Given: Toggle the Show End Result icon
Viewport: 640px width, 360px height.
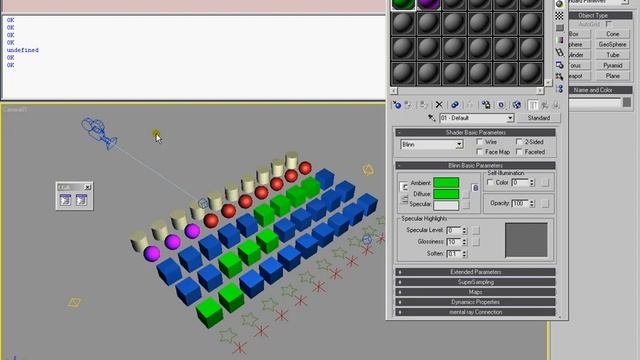Looking at the screenshot, I should pos(533,105).
